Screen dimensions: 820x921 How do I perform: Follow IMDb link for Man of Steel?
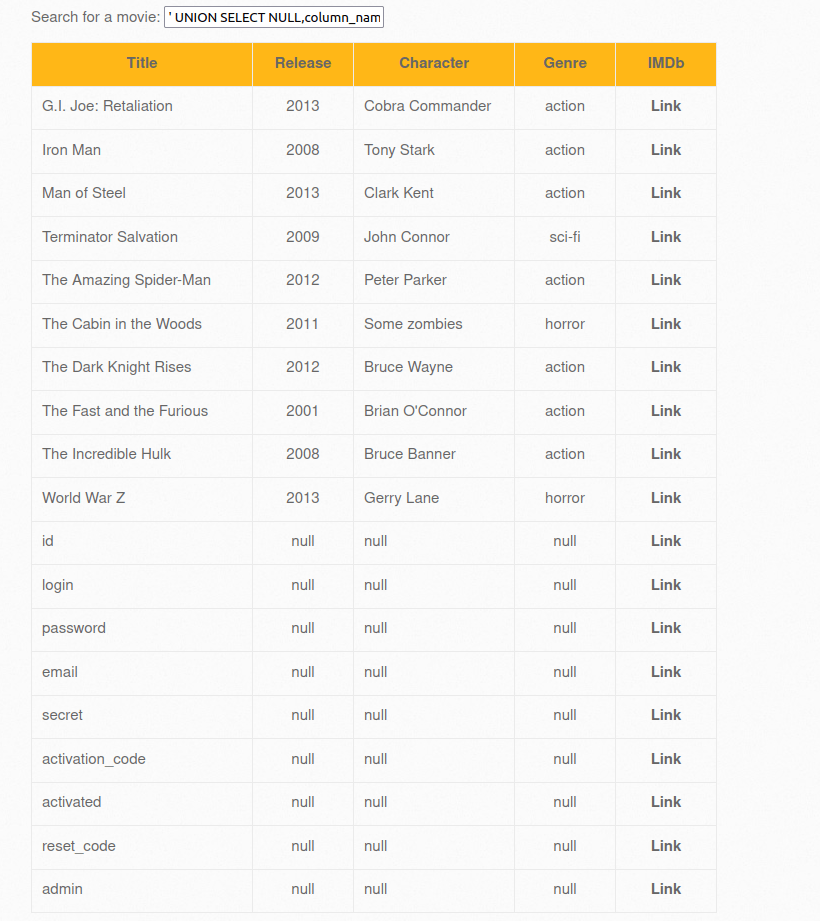tap(666, 193)
